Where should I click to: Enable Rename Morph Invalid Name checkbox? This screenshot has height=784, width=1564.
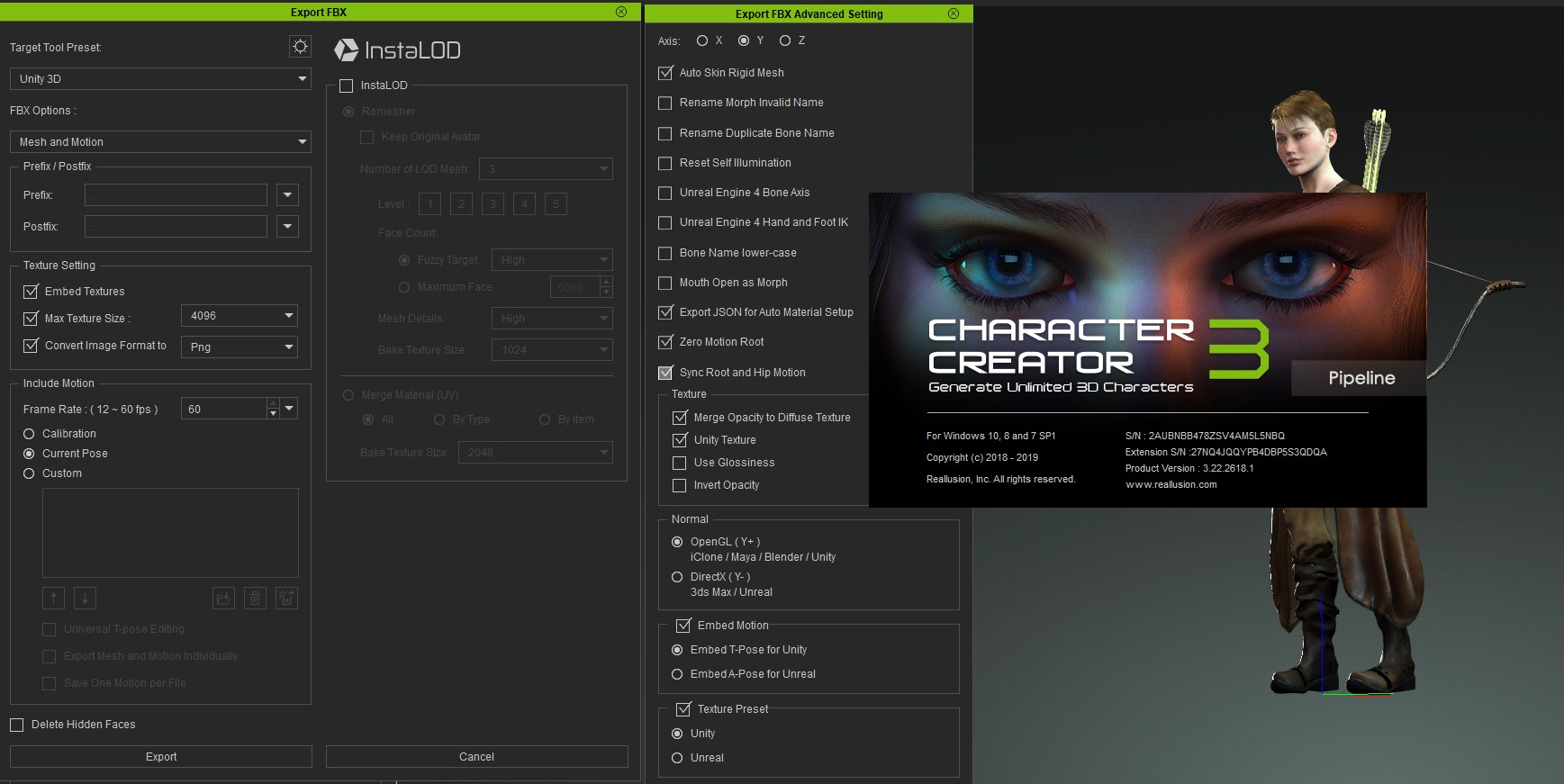665,104
